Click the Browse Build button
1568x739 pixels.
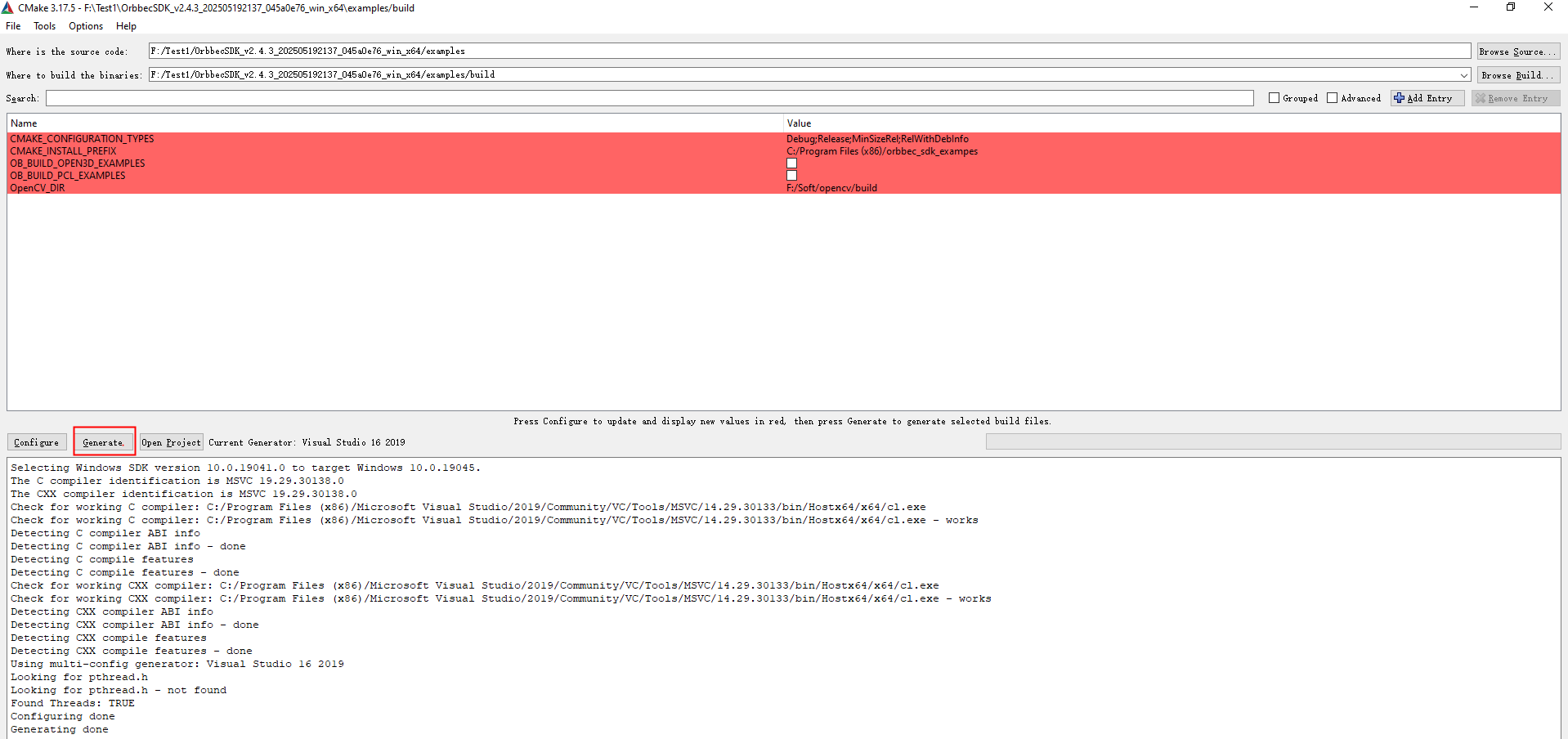click(1517, 75)
